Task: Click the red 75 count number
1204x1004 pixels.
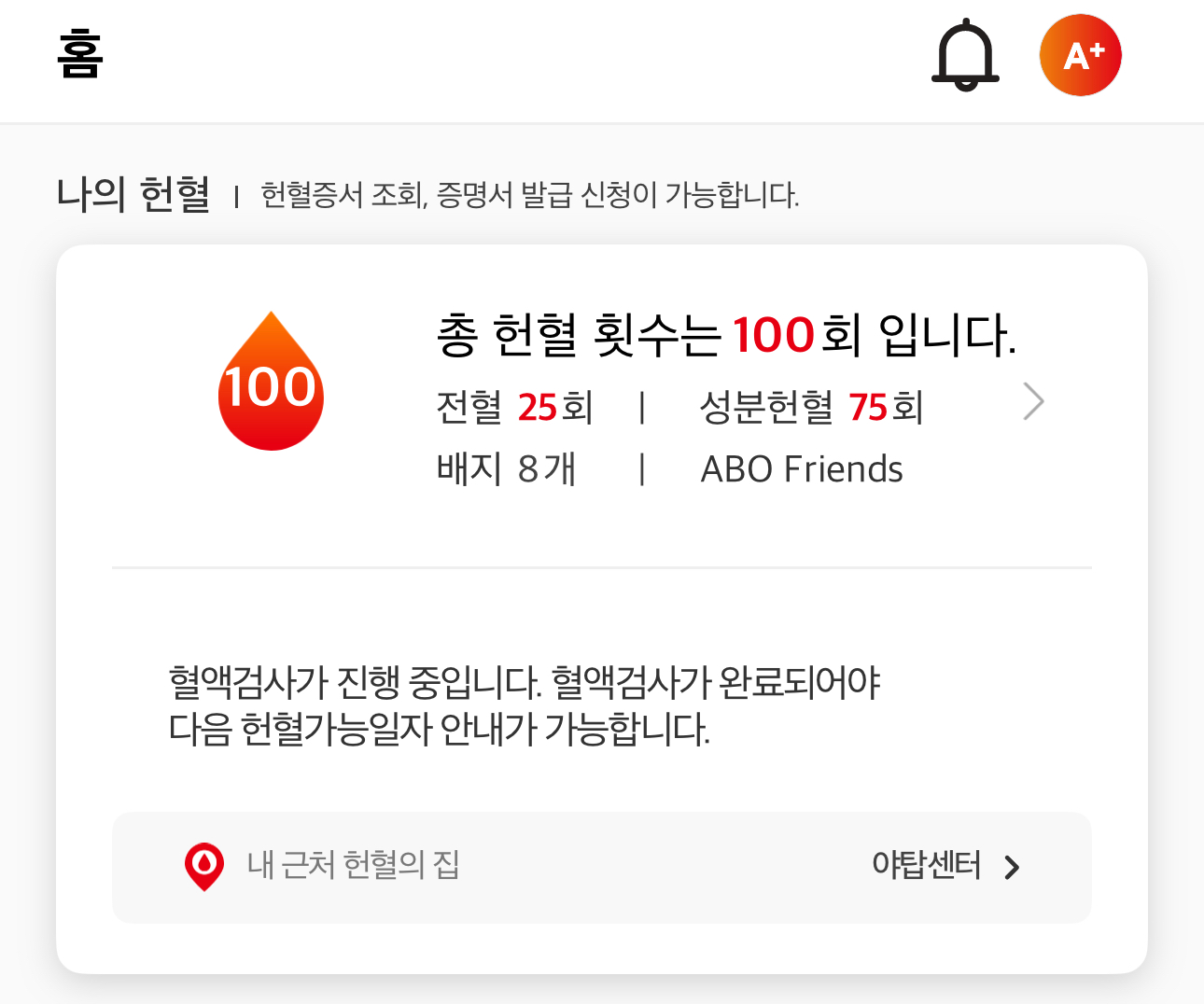Action: click(867, 408)
